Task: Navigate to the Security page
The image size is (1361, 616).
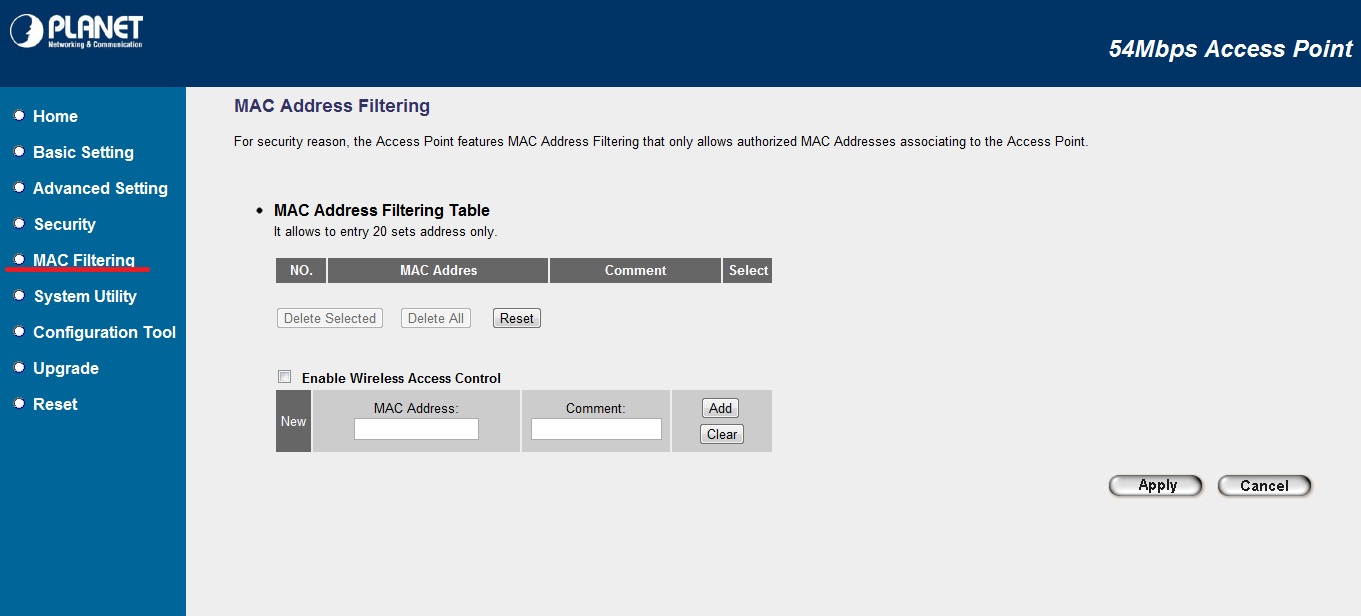Action: click(65, 224)
